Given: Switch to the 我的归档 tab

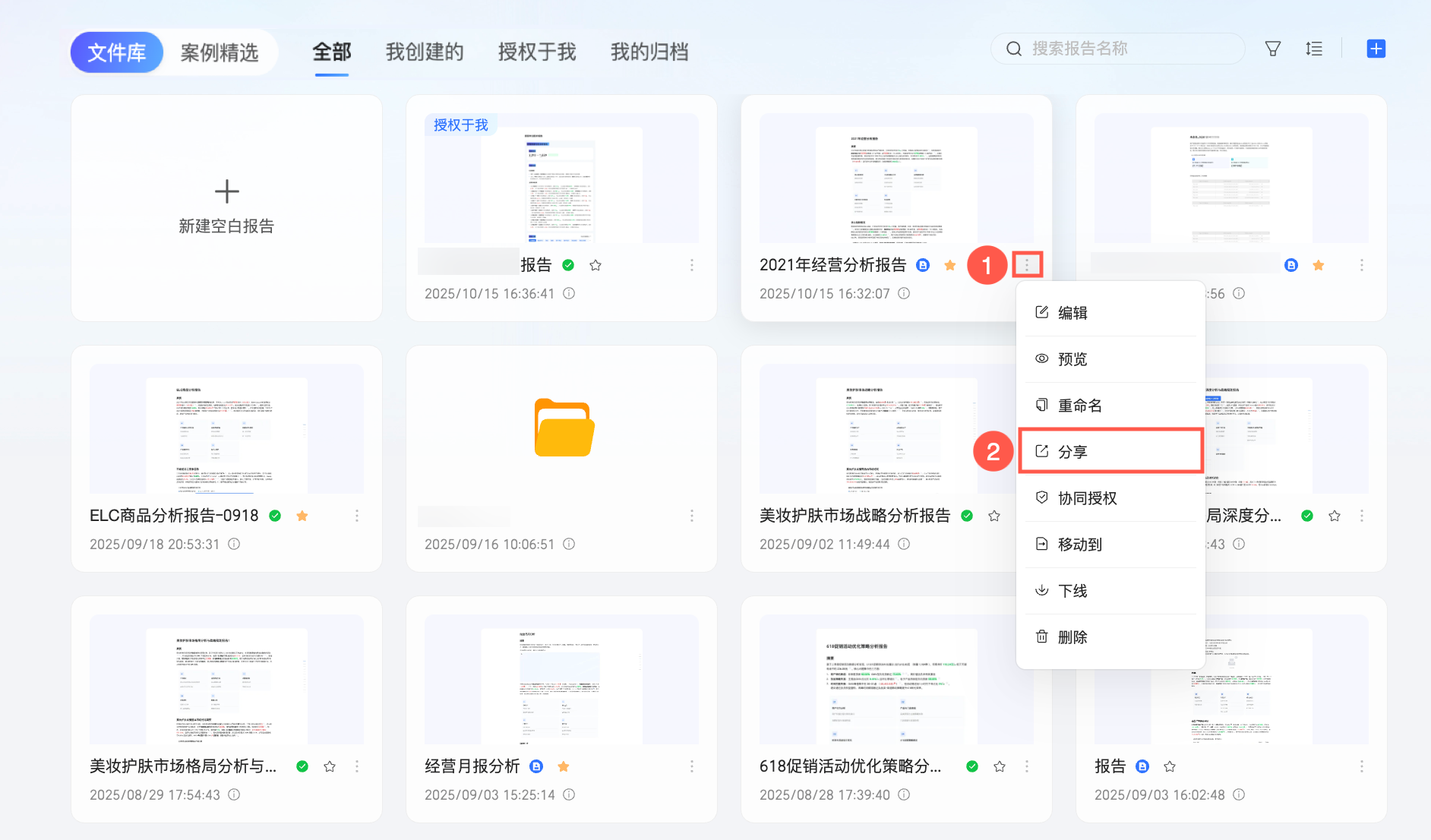Looking at the screenshot, I should [x=649, y=52].
